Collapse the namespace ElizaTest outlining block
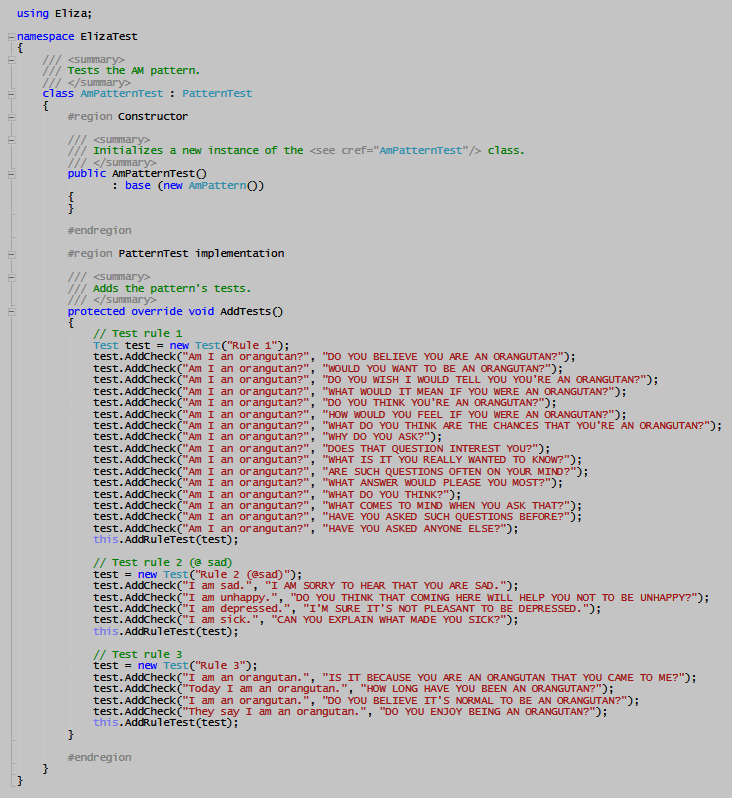Image resolution: width=732 pixels, height=798 pixels. [x=11, y=37]
